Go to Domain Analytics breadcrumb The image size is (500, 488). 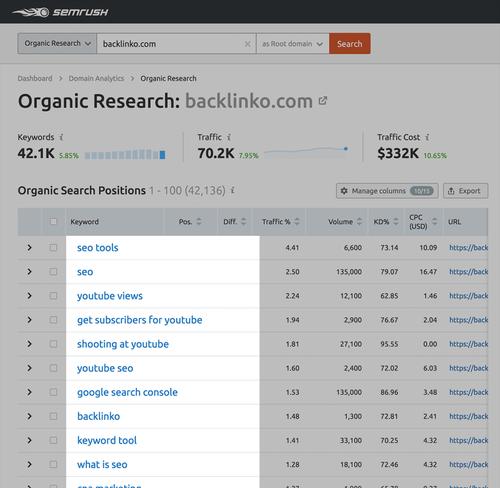(x=96, y=78)
